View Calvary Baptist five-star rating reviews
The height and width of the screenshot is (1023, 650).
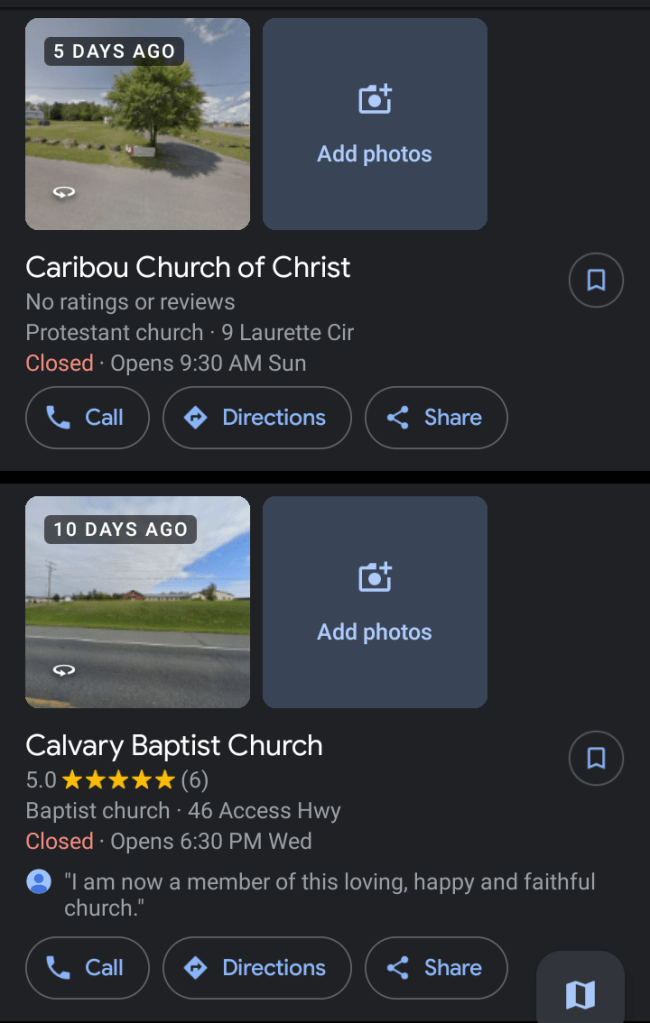point(118,779)
